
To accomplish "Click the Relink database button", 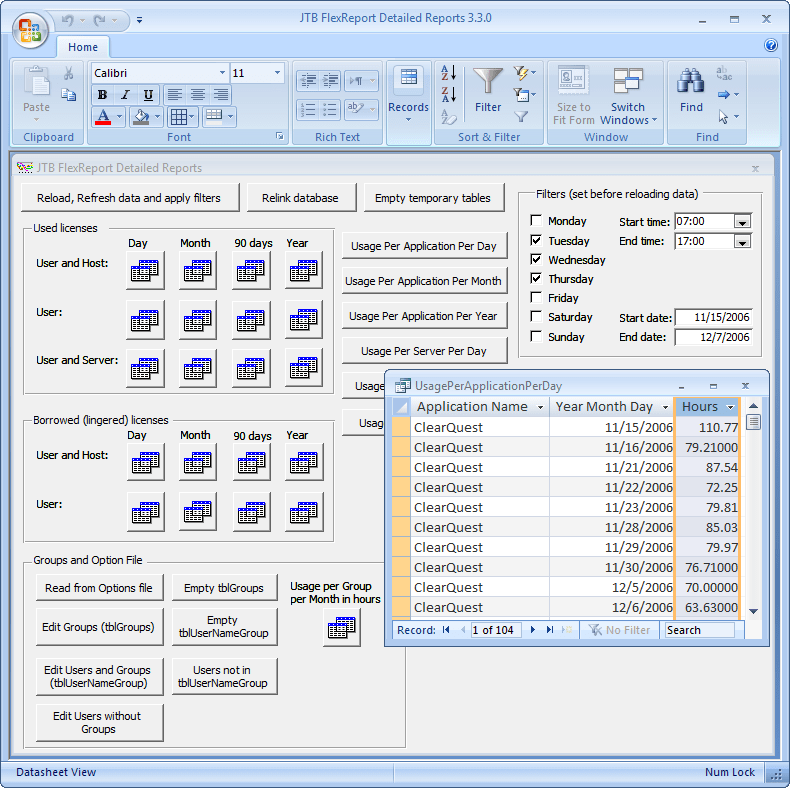I will tap(301, 198).
